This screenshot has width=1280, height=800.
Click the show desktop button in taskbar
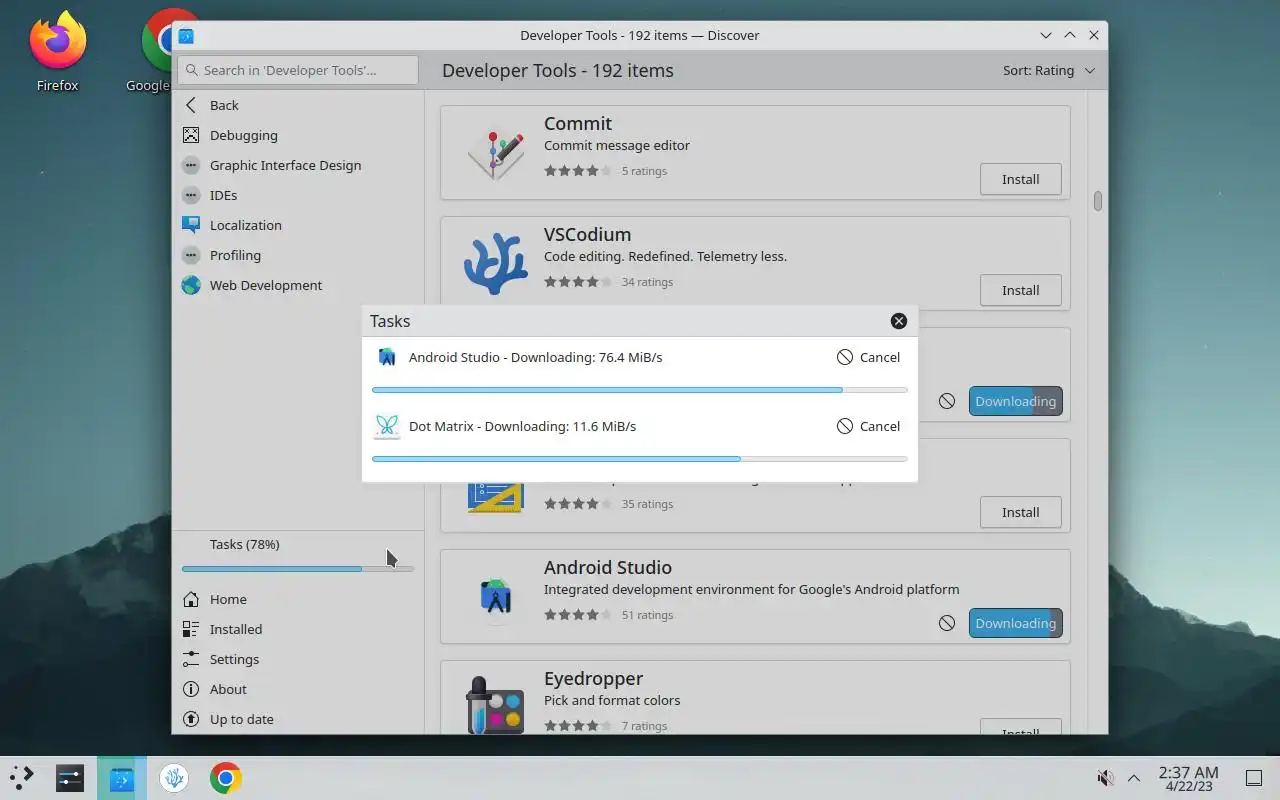1254,778
